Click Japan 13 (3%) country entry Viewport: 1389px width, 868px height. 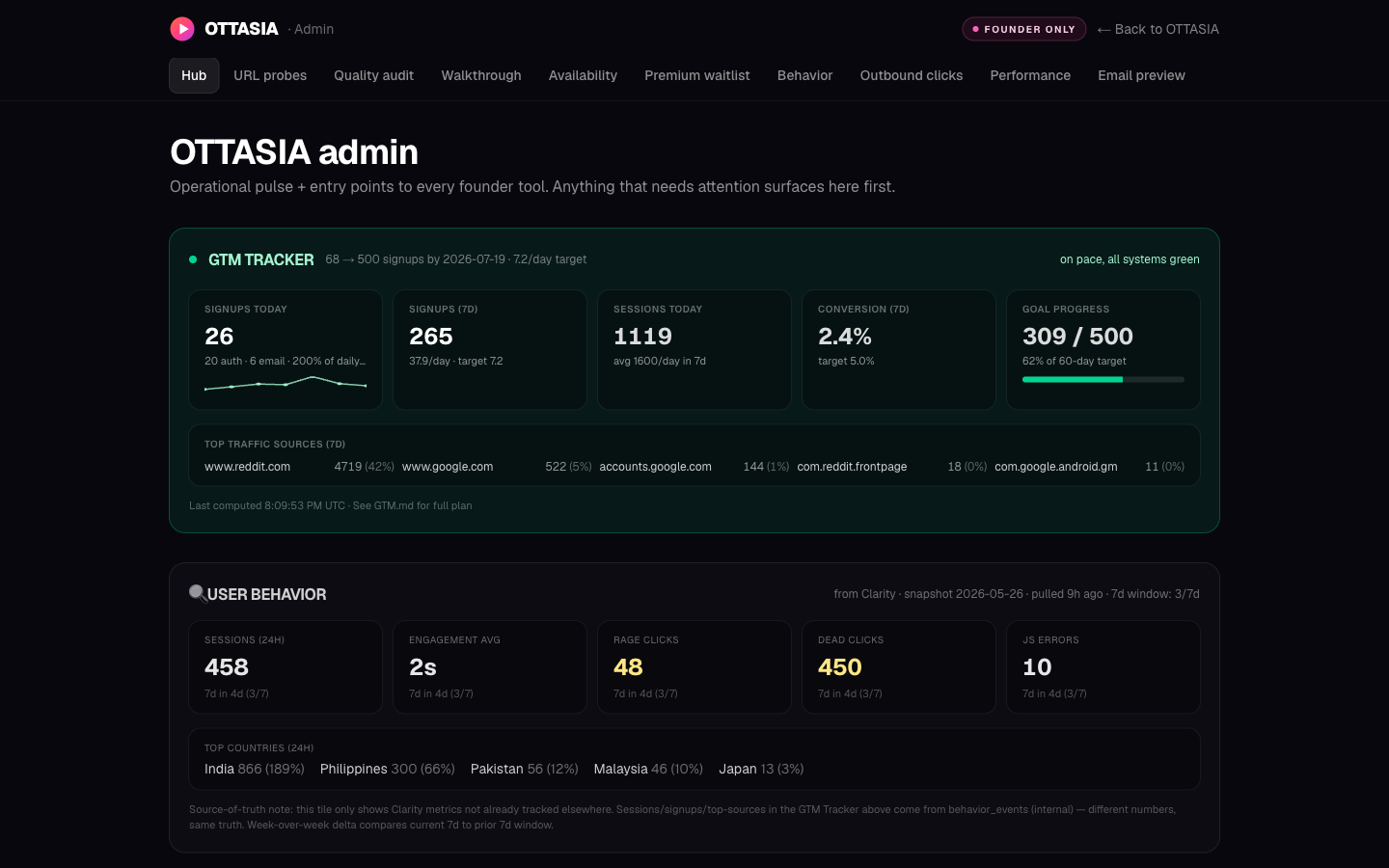coord(761,769)
